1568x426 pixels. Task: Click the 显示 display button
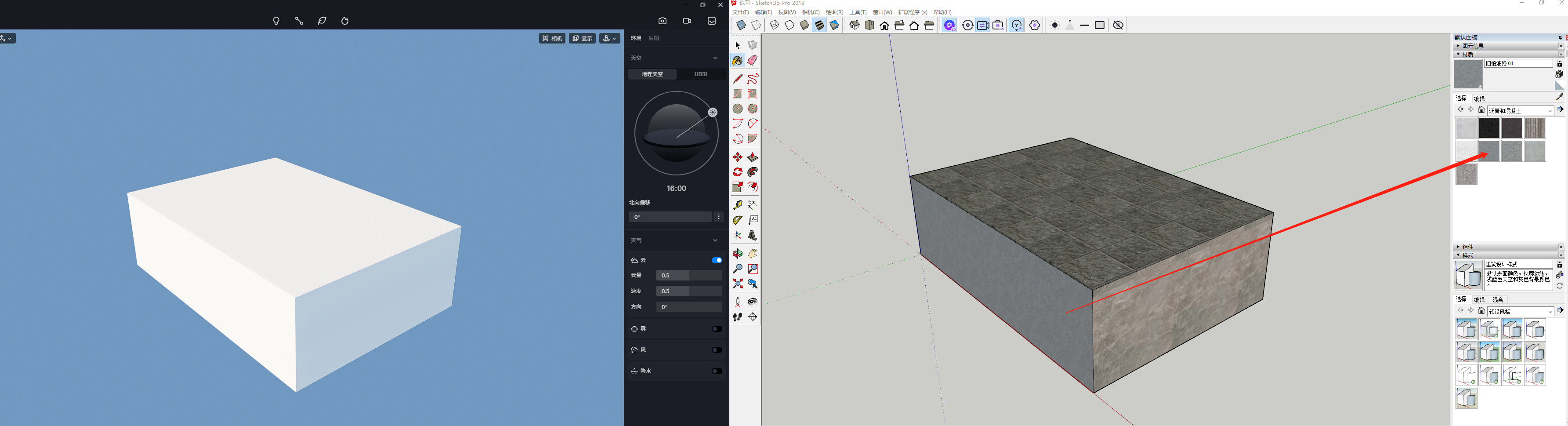(583, 38)
